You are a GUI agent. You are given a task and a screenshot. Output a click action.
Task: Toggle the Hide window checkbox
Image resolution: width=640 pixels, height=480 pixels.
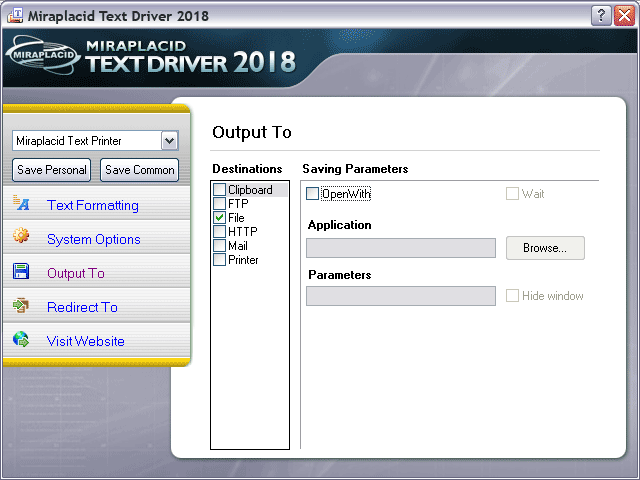click(x=512, y=296)
